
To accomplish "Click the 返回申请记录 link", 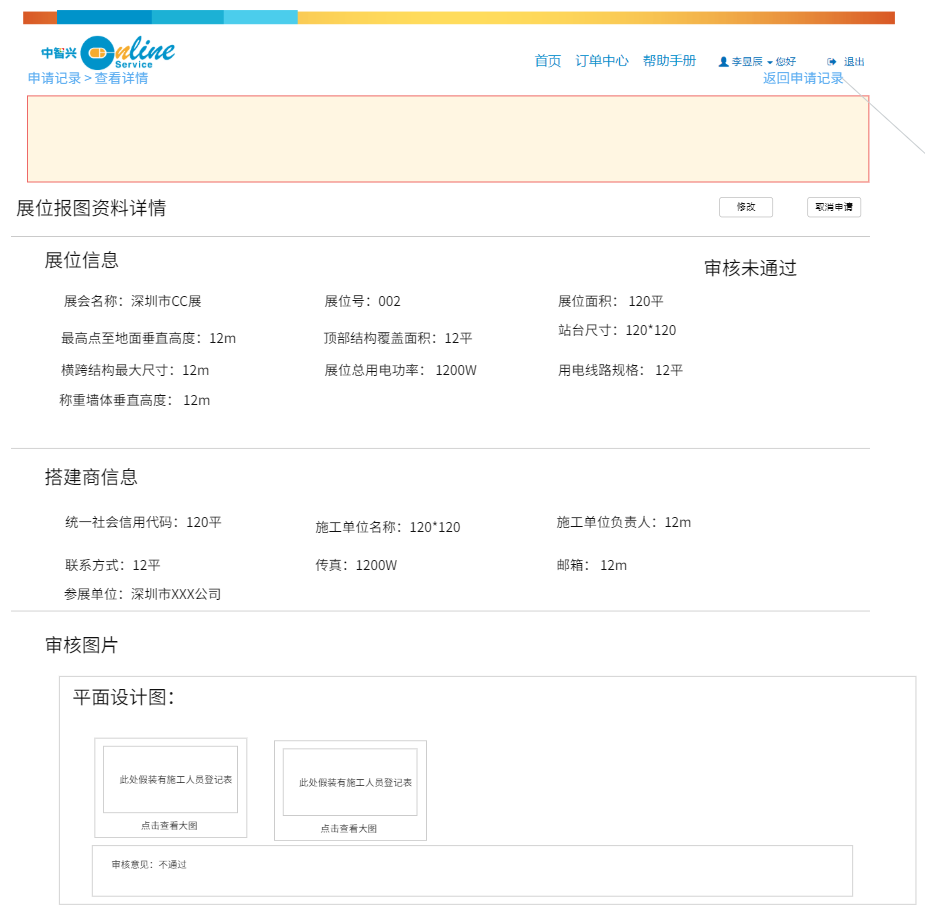I will coord(803,78).
